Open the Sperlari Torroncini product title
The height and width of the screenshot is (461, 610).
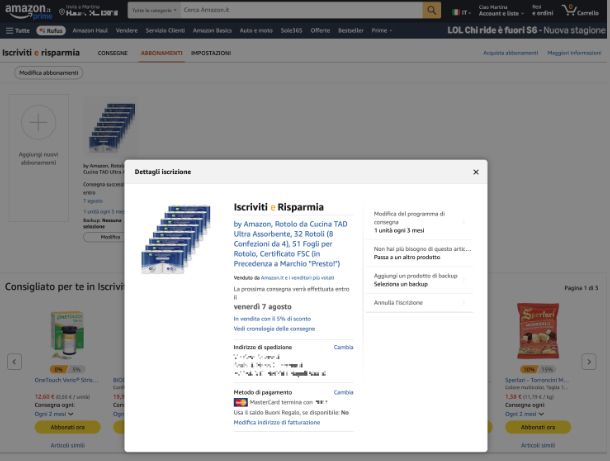click(x=536, y=380)
